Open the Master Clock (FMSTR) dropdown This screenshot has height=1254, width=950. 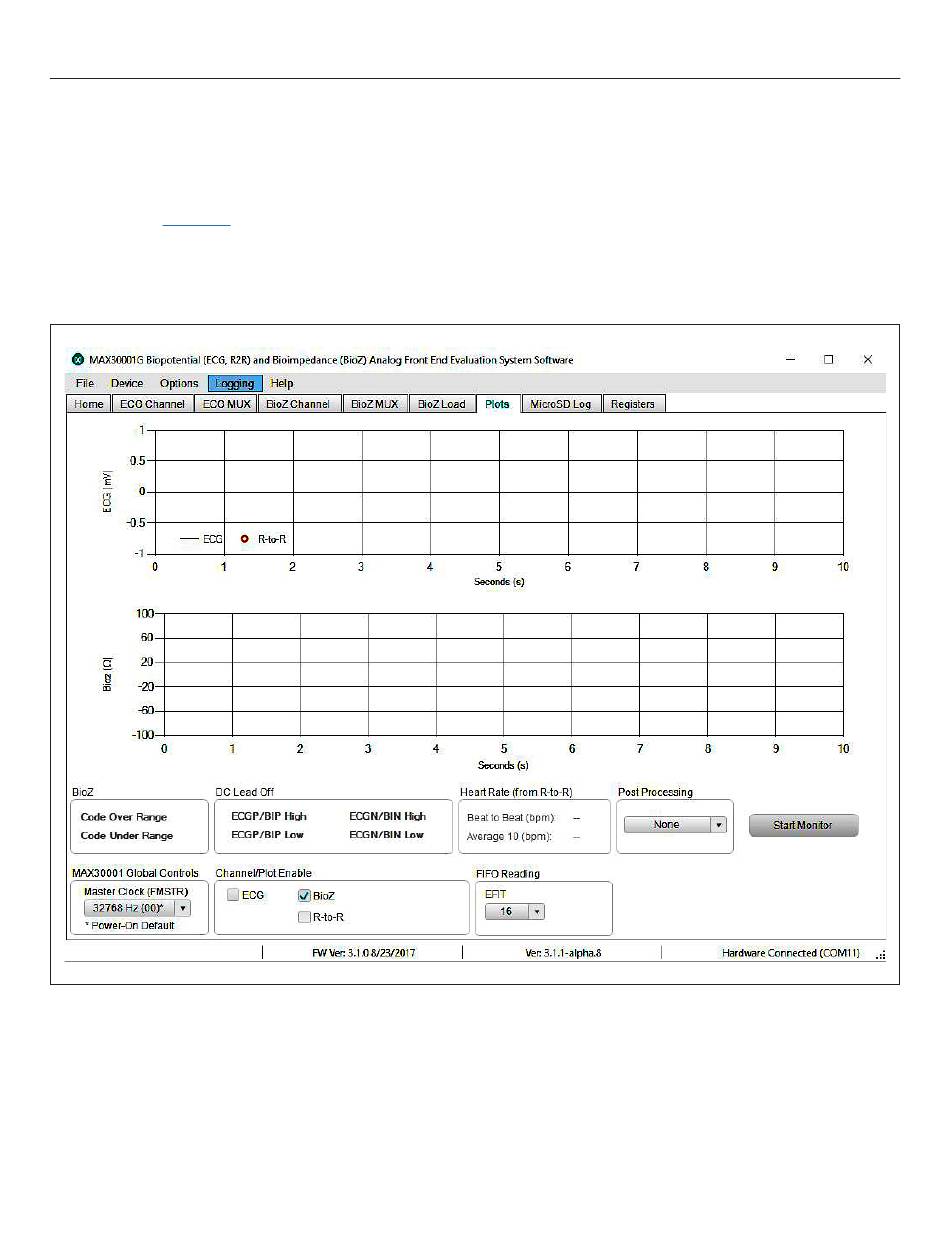tap(137, 908)
